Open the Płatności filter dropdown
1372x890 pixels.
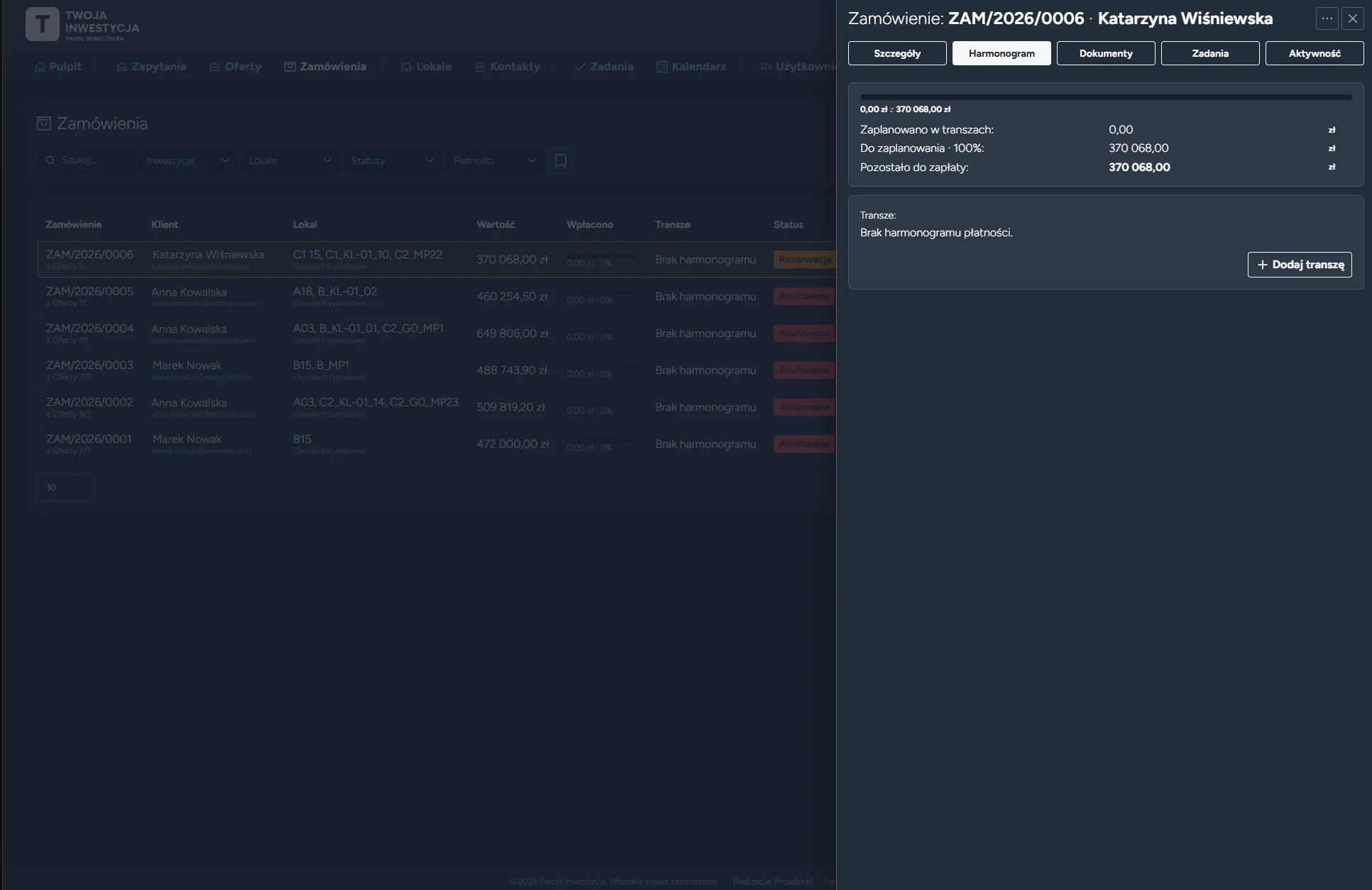(494, 160)
